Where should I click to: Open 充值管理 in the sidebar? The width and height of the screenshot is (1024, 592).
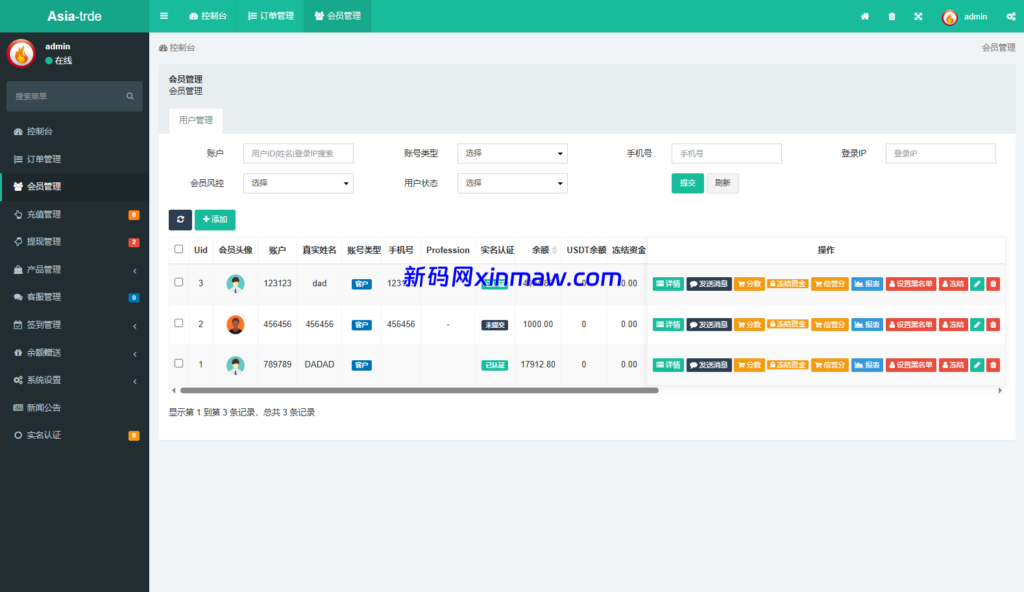(74, 214)
